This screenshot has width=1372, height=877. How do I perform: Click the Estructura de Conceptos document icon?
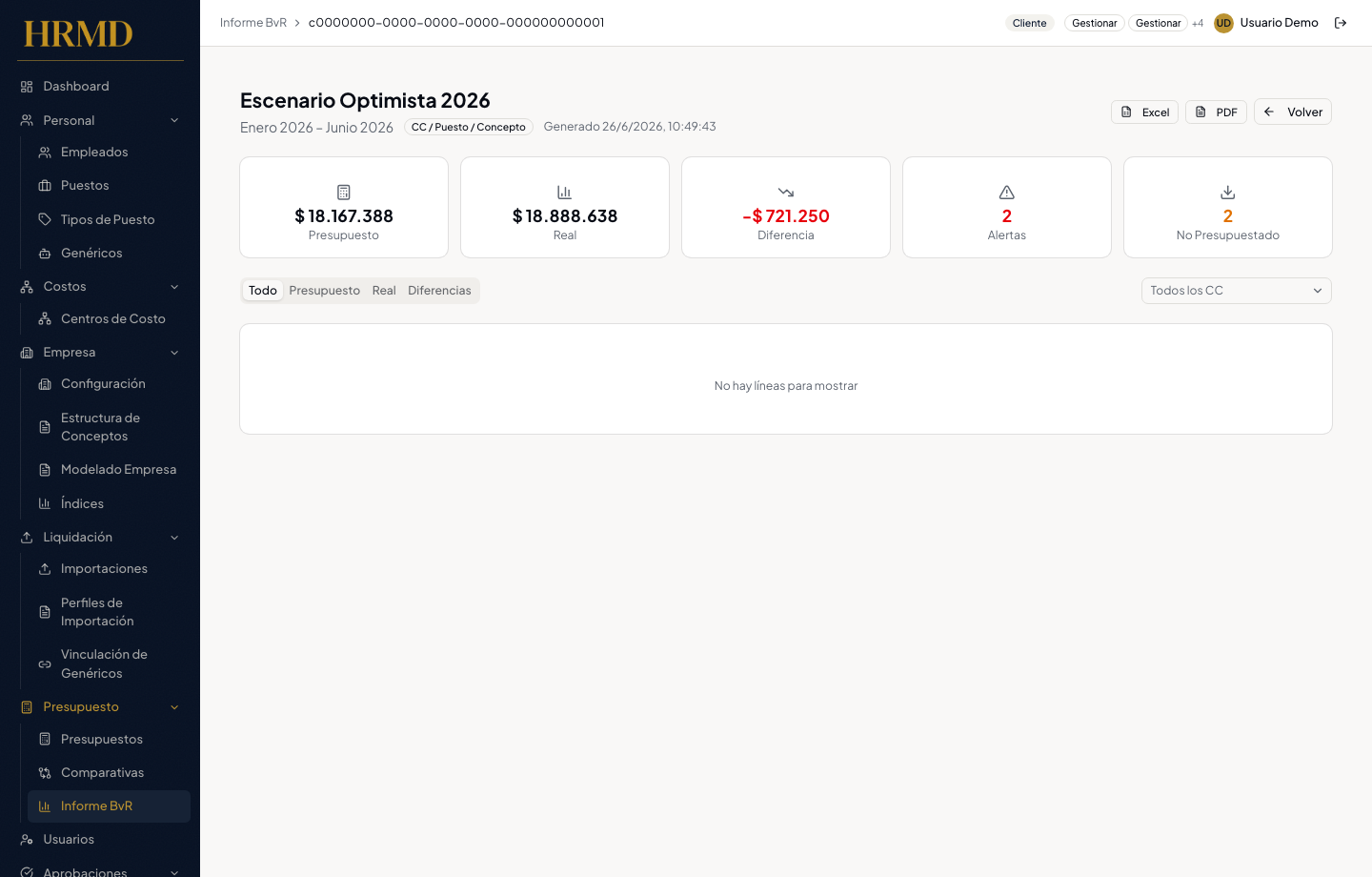point(45,427)
